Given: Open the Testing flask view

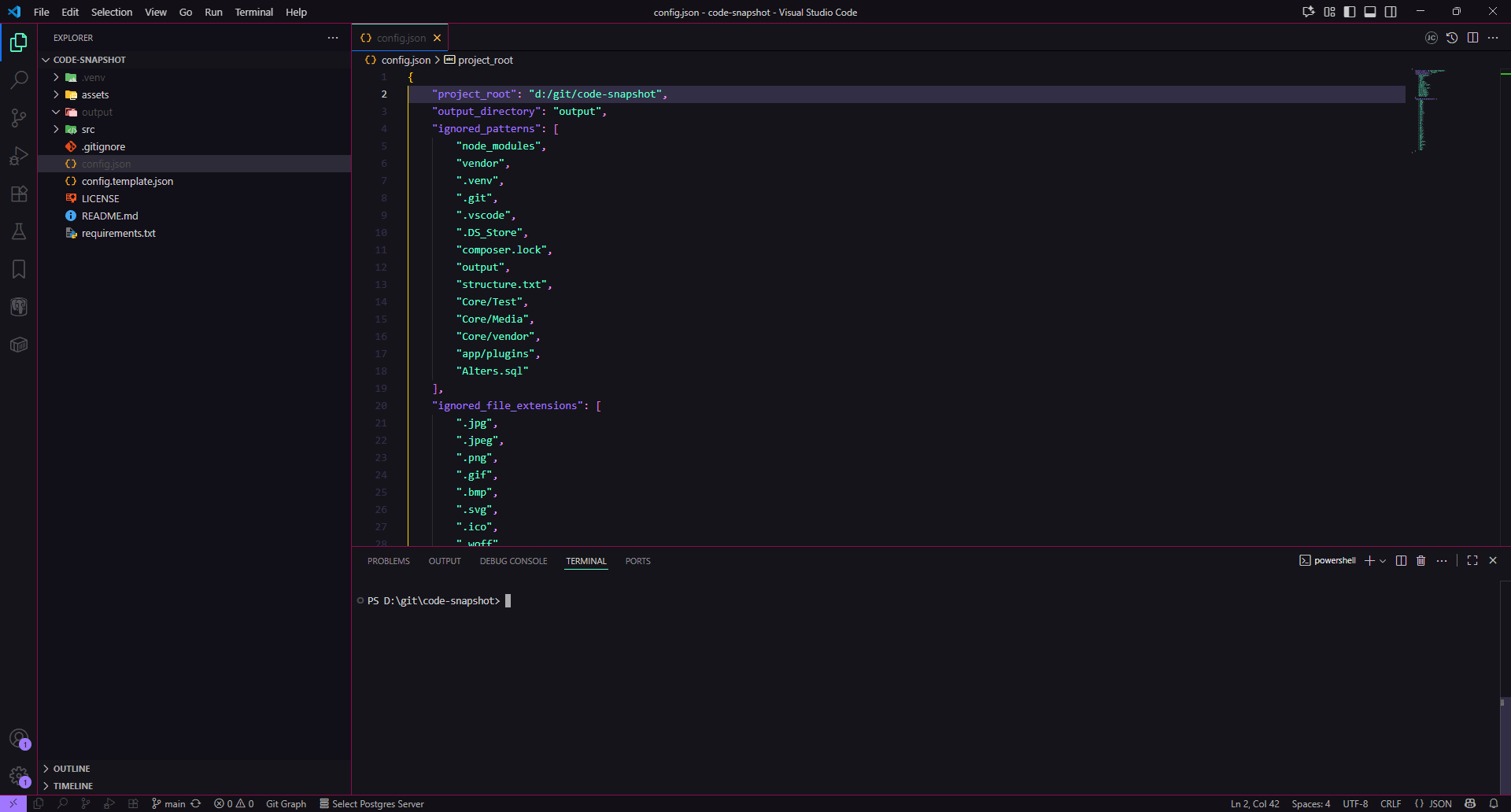Looking at the screenshot, I should point(19,231).
